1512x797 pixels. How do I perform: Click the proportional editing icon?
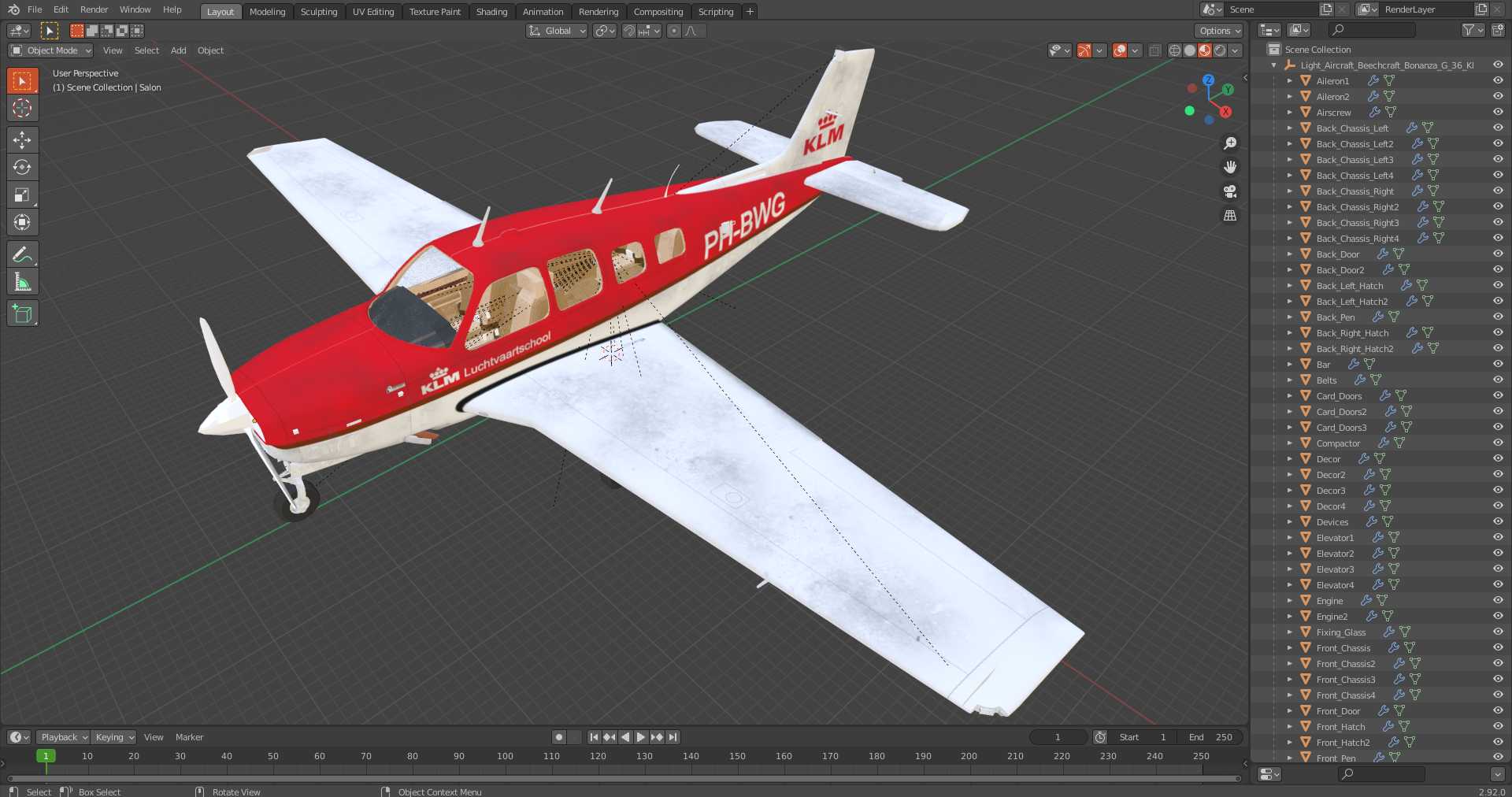tap(674, 31)
